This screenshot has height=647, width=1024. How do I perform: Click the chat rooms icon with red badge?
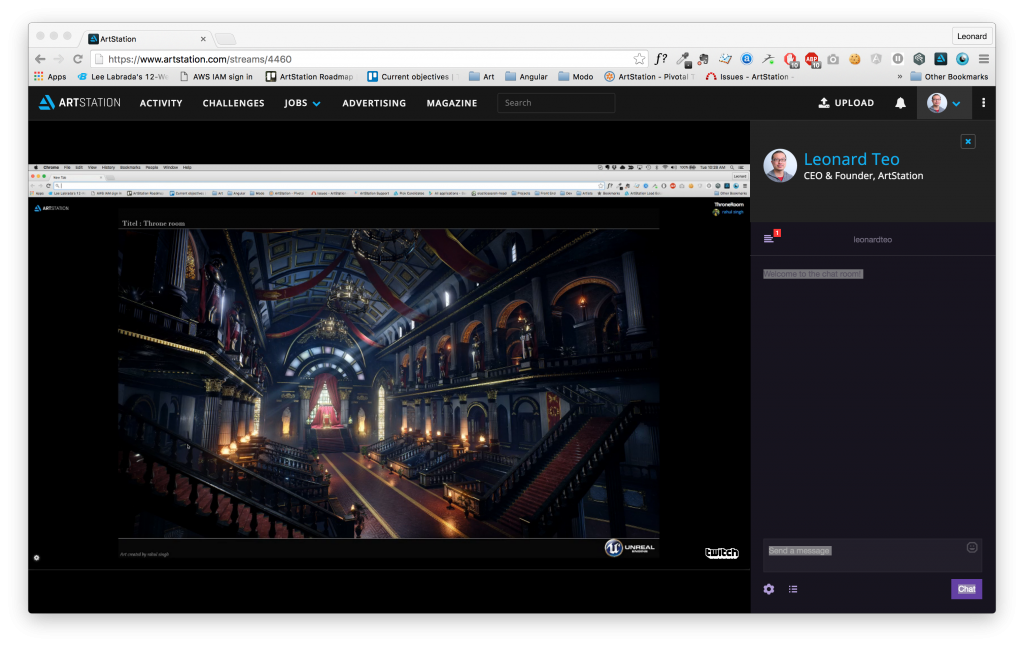(769, 238)
